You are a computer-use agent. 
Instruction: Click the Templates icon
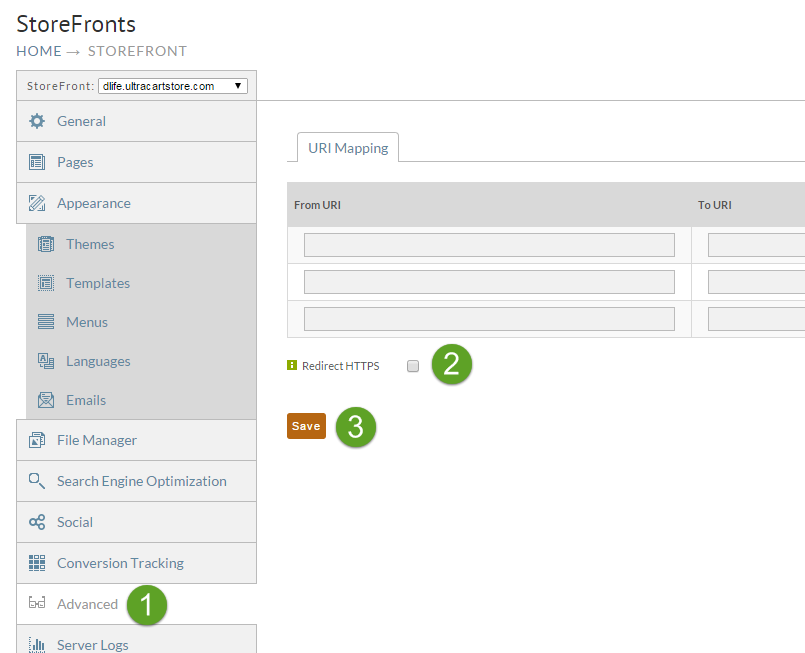[x=46, y=283]
